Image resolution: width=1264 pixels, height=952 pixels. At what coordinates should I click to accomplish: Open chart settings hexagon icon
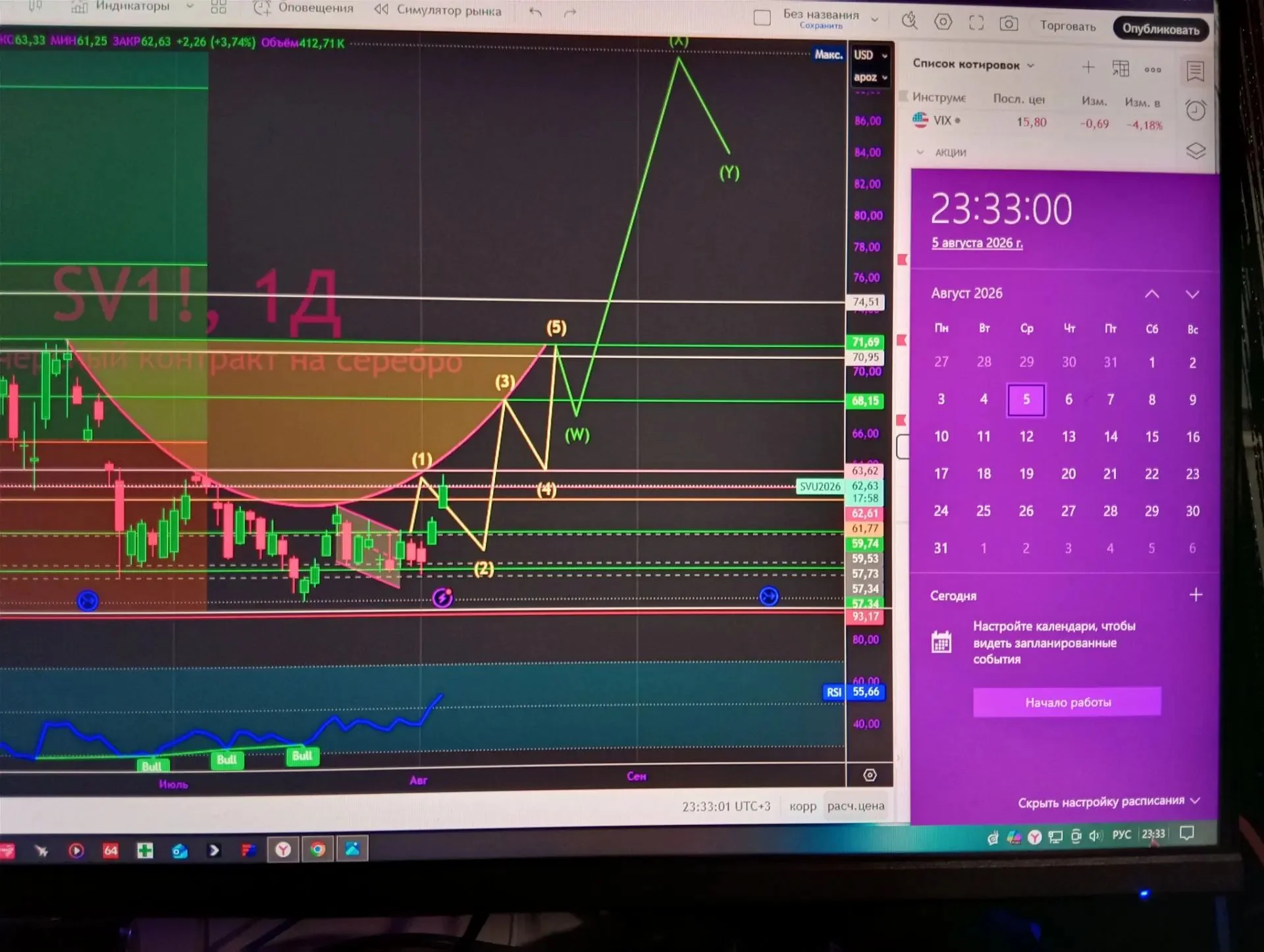coord(943,22)
